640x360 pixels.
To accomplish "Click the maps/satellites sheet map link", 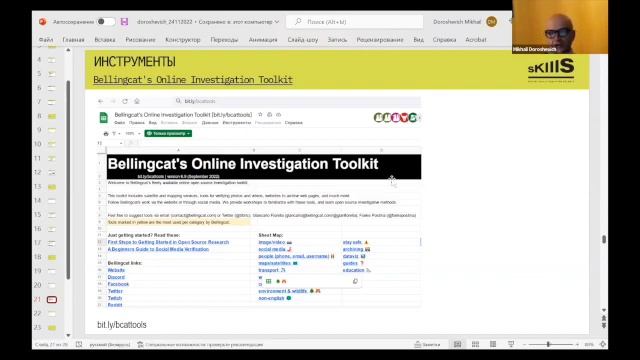I will pyautogui.click(x=275, y=263).
